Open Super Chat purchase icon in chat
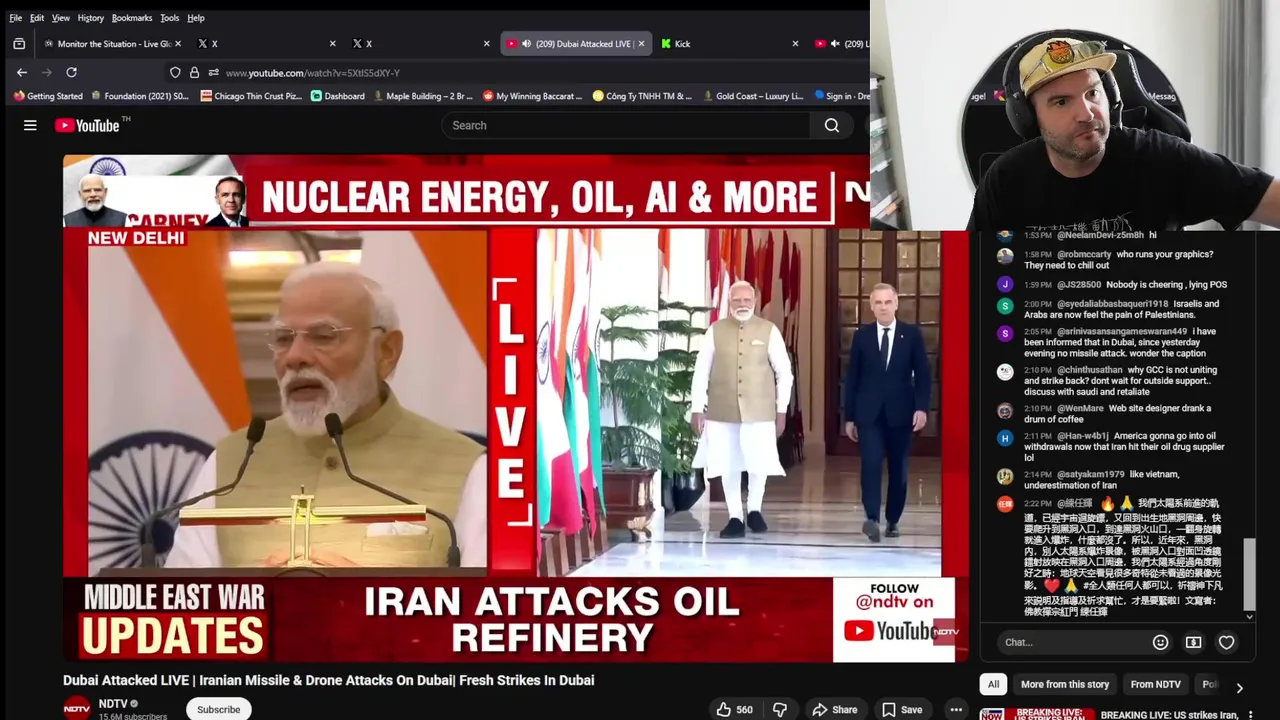 1193,642
